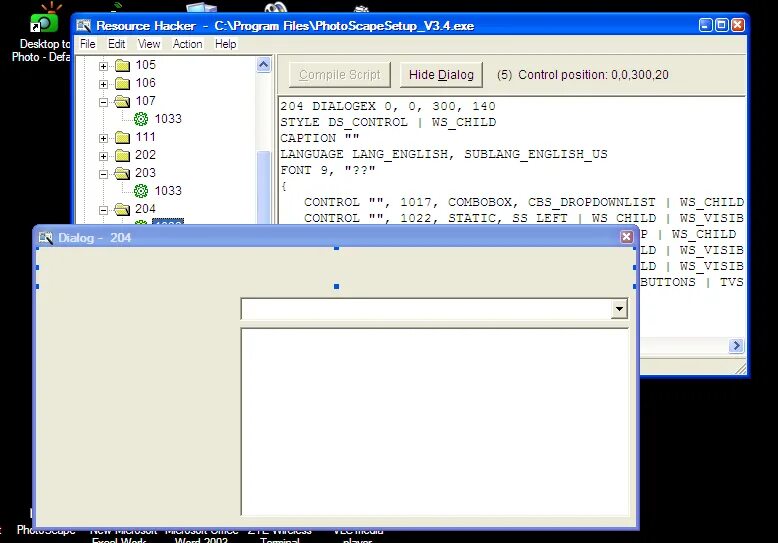The height and width of the screenshot is (543, 778).
Task: Maximize the Resource Hacker window
Action: coord(721,25)
